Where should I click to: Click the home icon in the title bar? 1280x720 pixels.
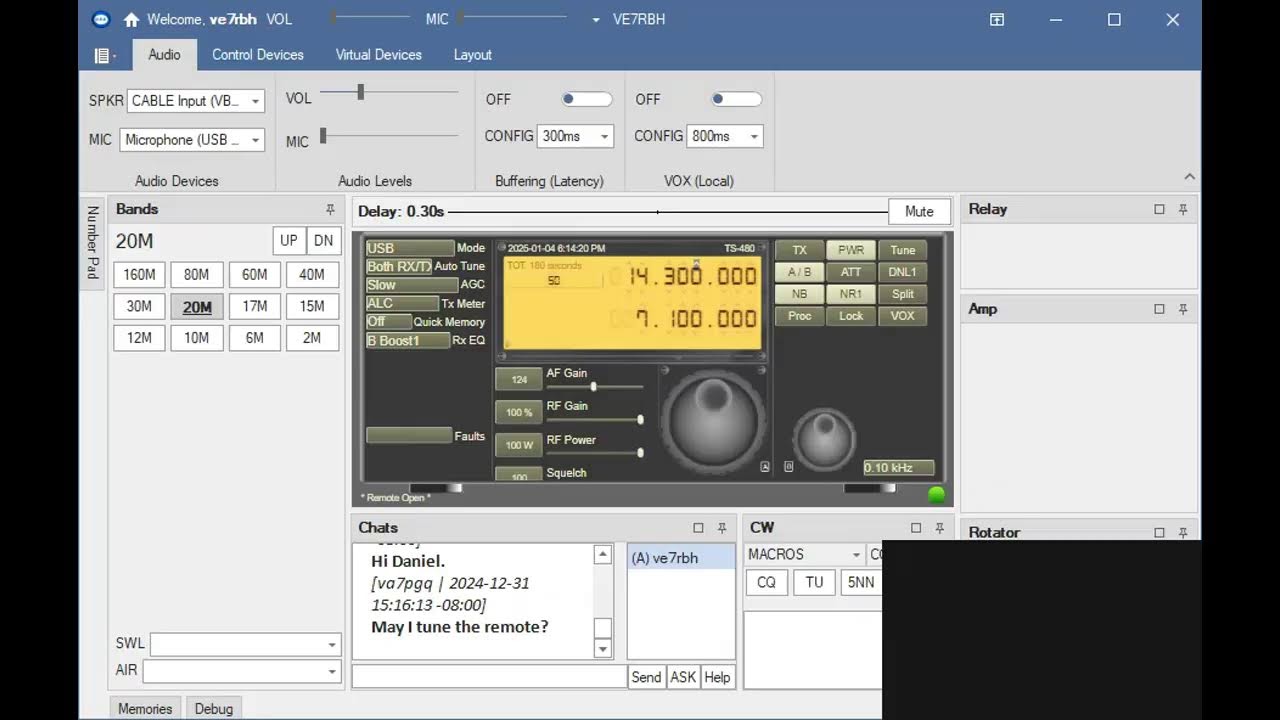(131, 19)
